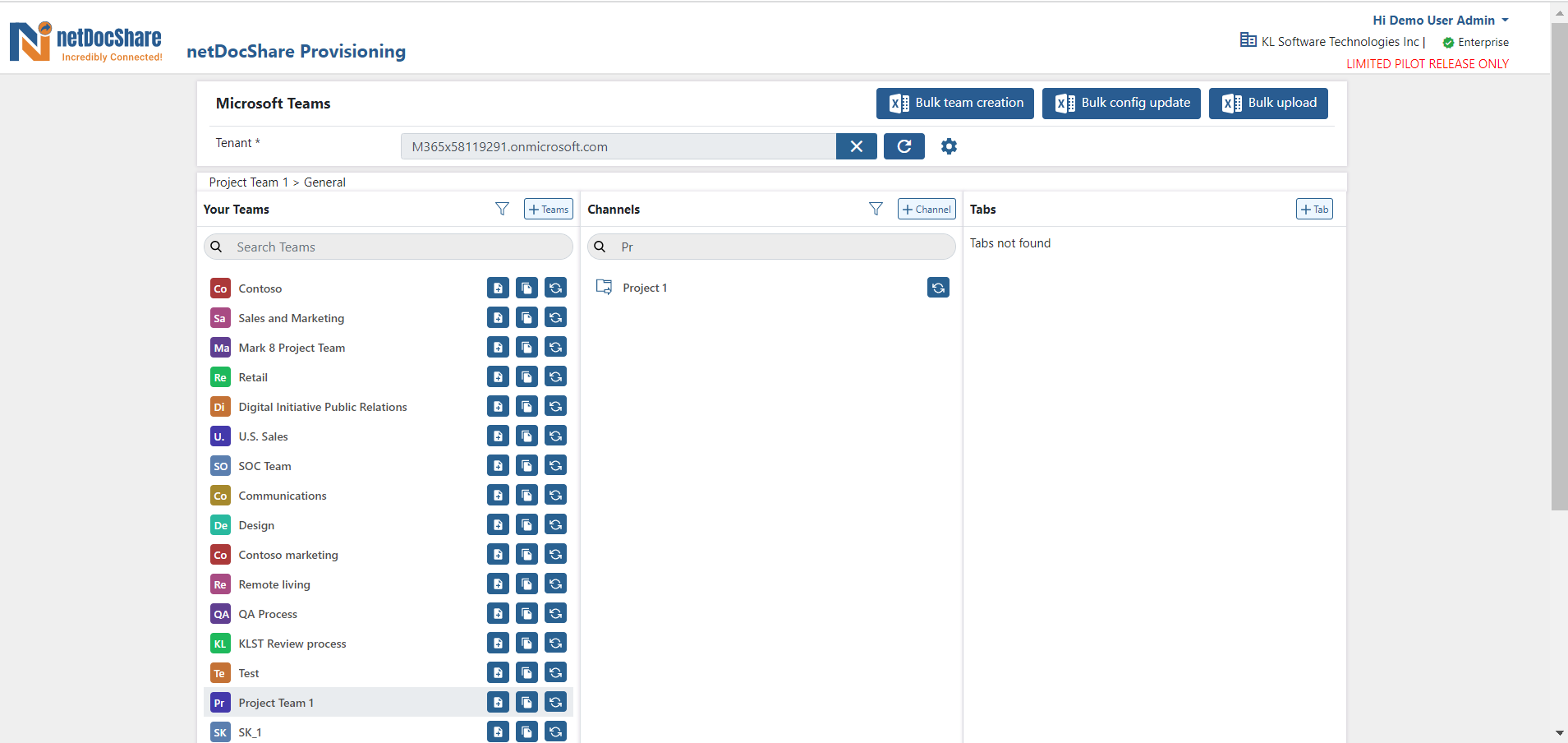This screenshot has width=1568, height=743.
Task: Select the SK_1 team
Action: point(250,732)
